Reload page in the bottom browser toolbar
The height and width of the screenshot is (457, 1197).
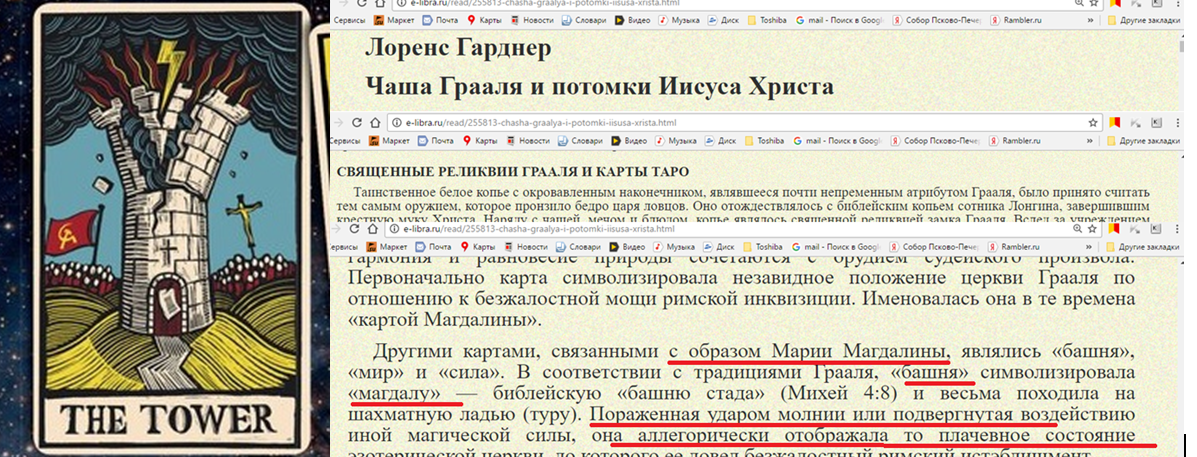tap(354, 228)
